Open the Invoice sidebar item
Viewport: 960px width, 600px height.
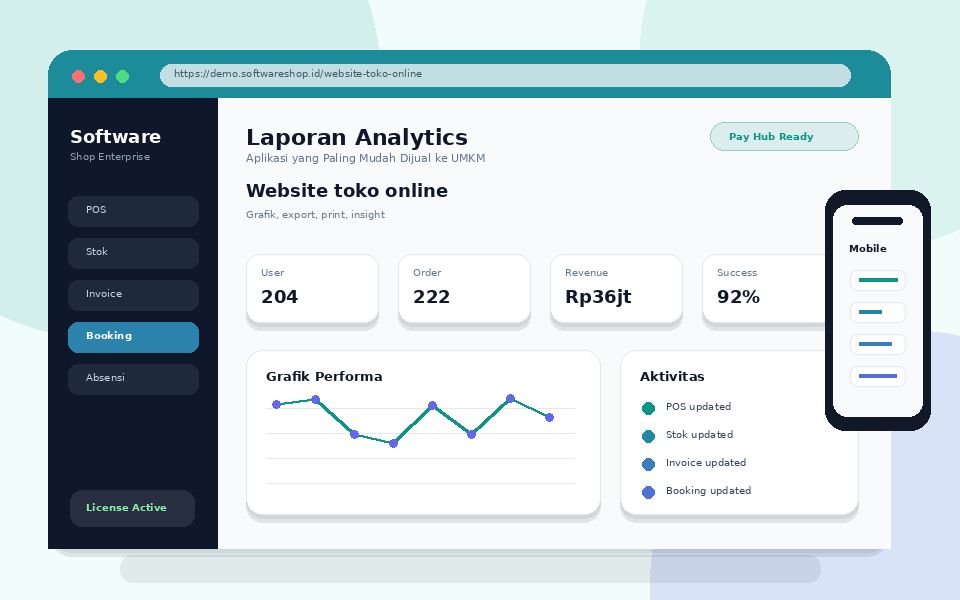pos(133,295)
